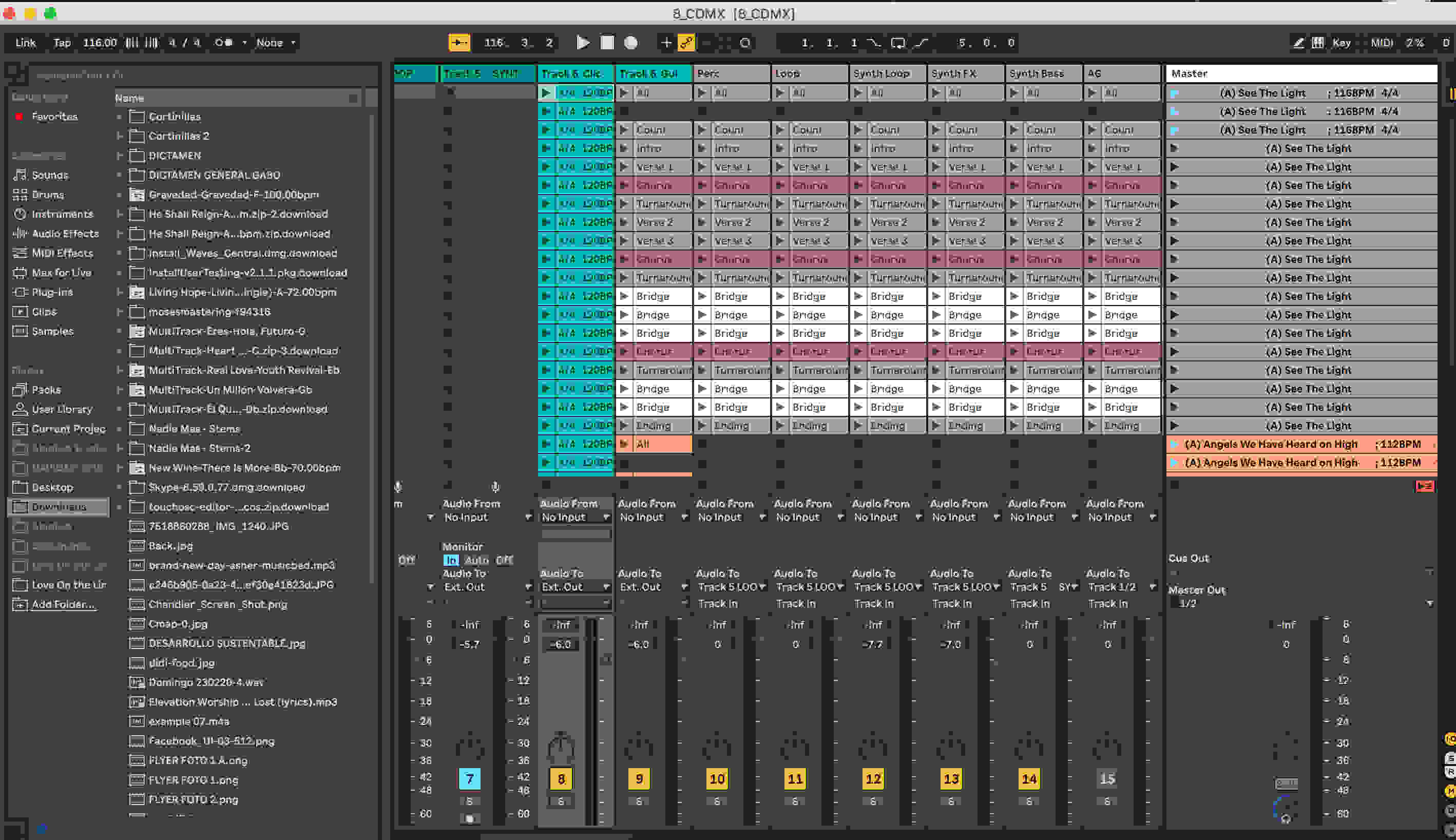The image size is (1456, 840).
Task: Select Desktop in browser Places
Action: tap(43, 487)
